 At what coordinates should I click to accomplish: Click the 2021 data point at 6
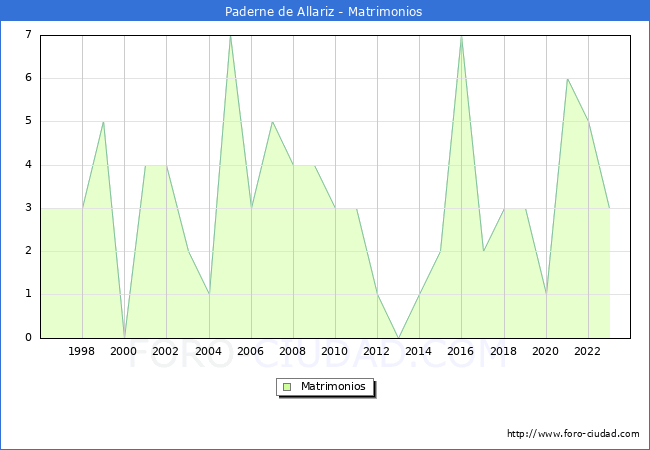point(567,79)
